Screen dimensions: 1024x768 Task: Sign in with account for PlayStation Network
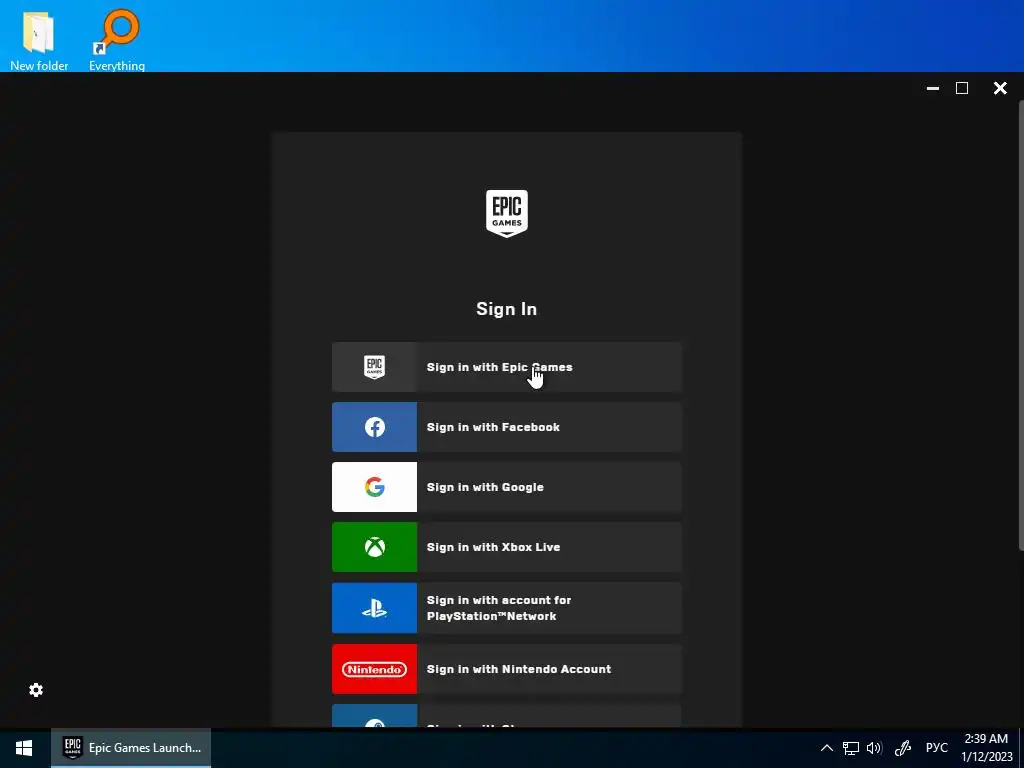click(507, 608)
